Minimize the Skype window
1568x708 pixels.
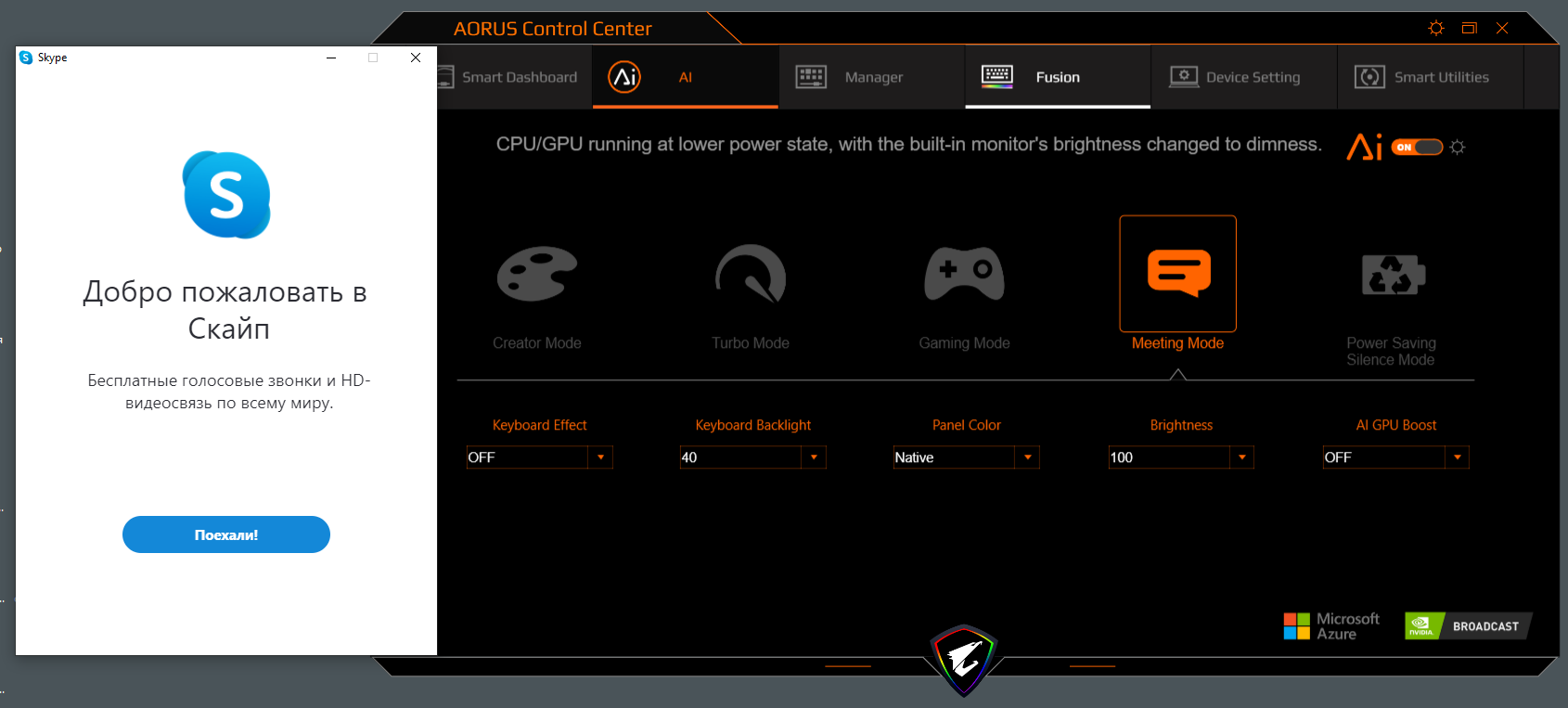click(x=331, y=58)
